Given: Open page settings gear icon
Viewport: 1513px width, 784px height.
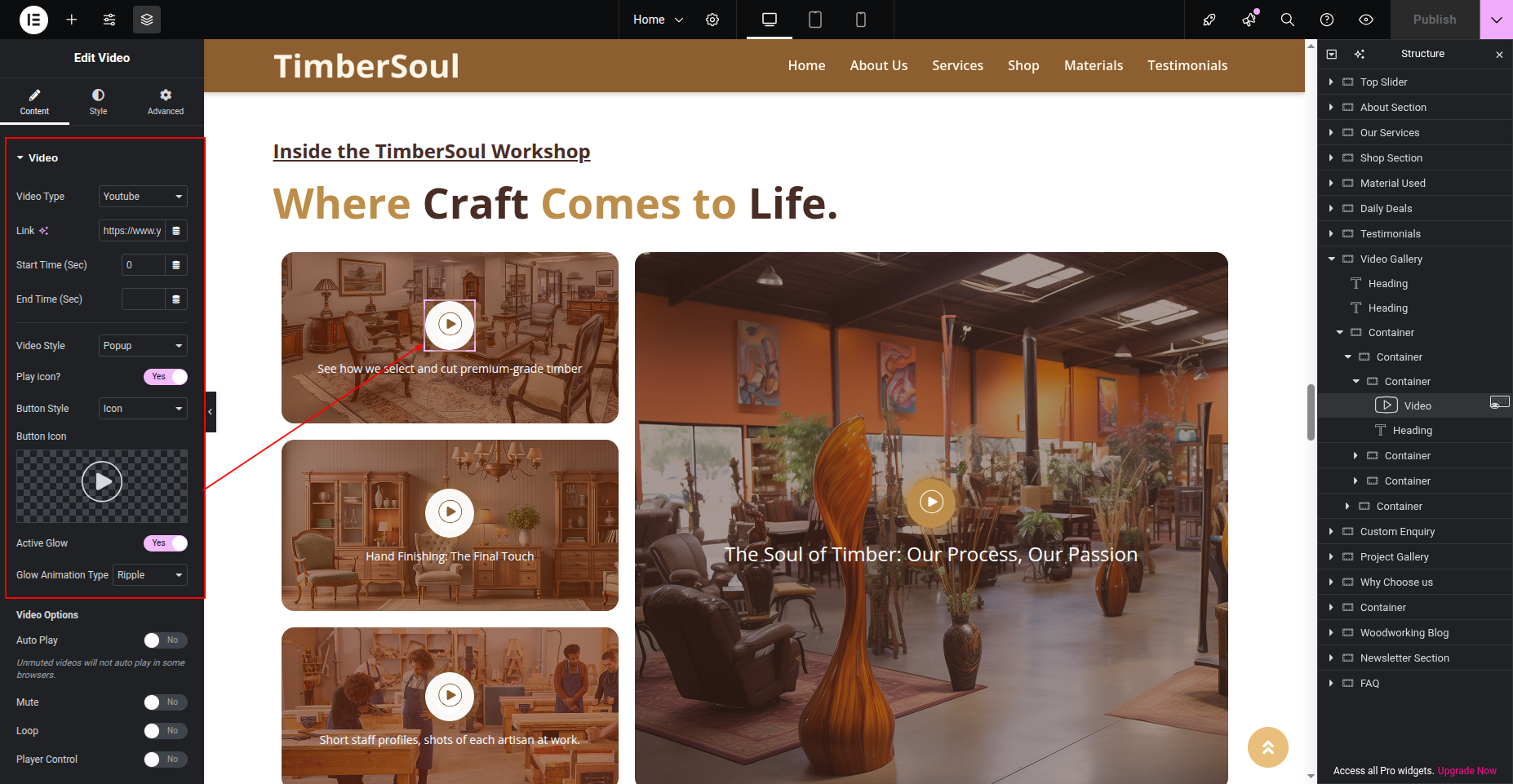Looking at the screenshot, I should [x=712, y=20].
